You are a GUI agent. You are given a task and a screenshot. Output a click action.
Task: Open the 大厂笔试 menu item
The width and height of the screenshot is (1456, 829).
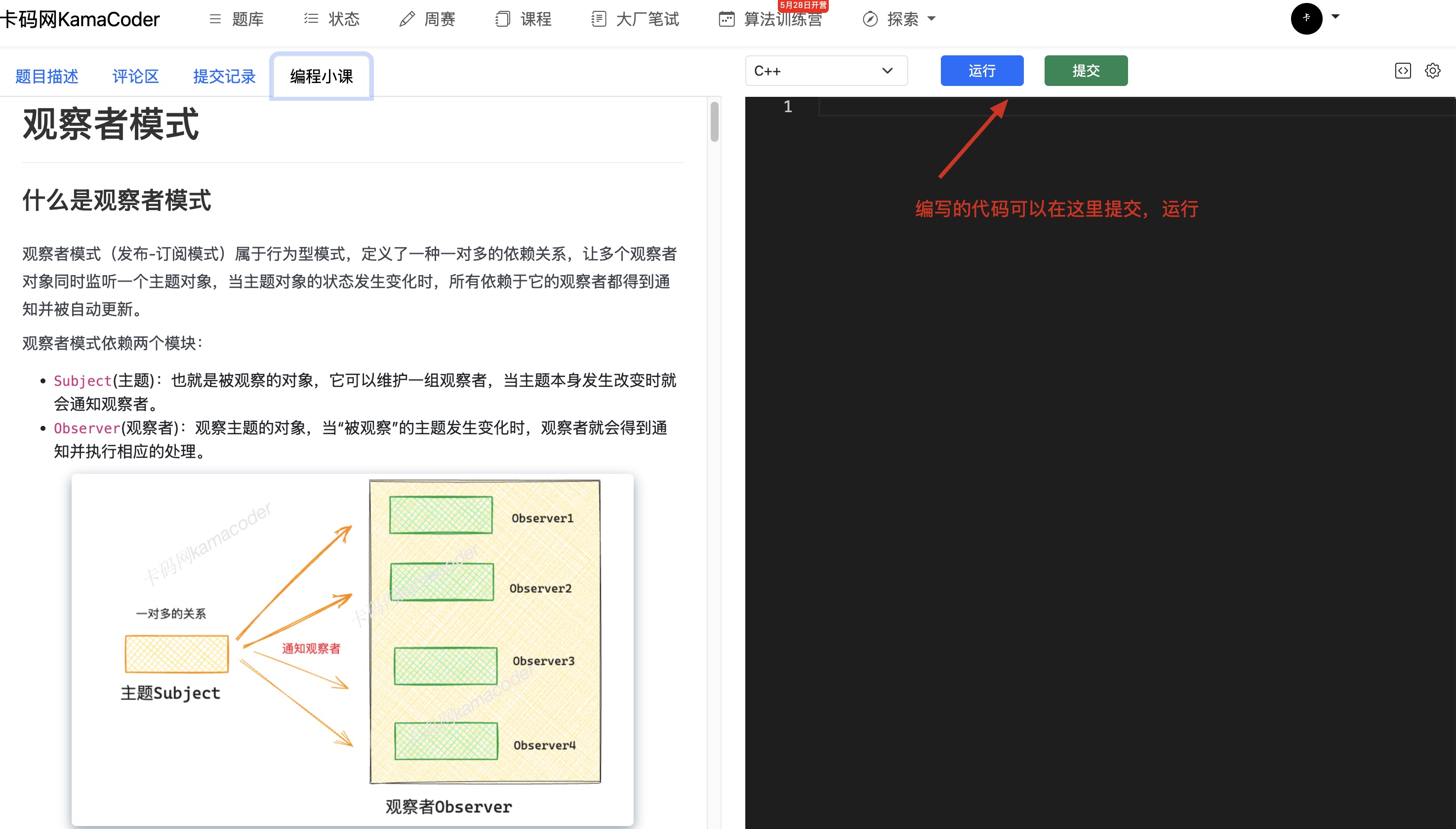[647, 19]
